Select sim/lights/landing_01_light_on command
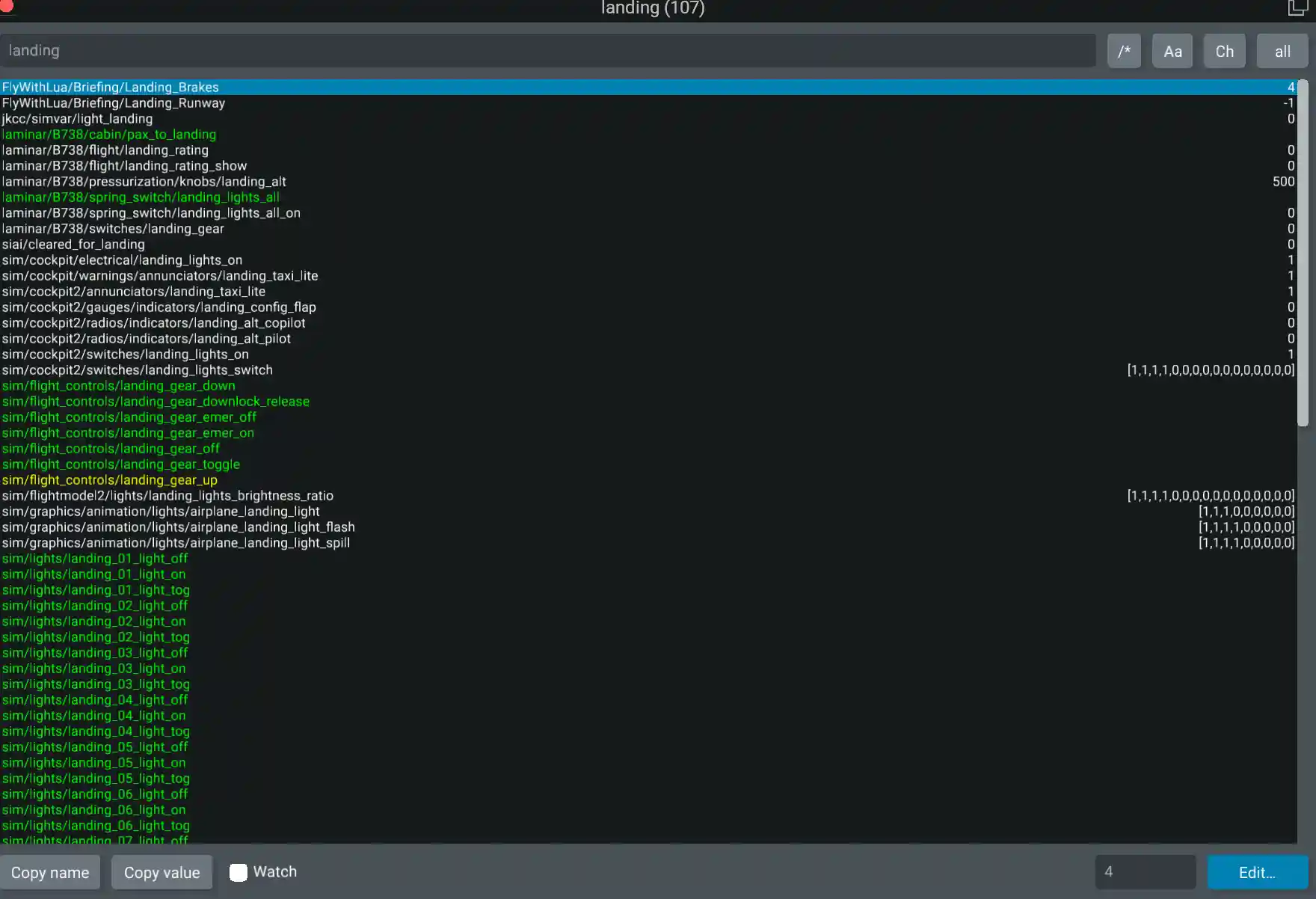This screenshot has height=899, width=1316. coord(648,574)
